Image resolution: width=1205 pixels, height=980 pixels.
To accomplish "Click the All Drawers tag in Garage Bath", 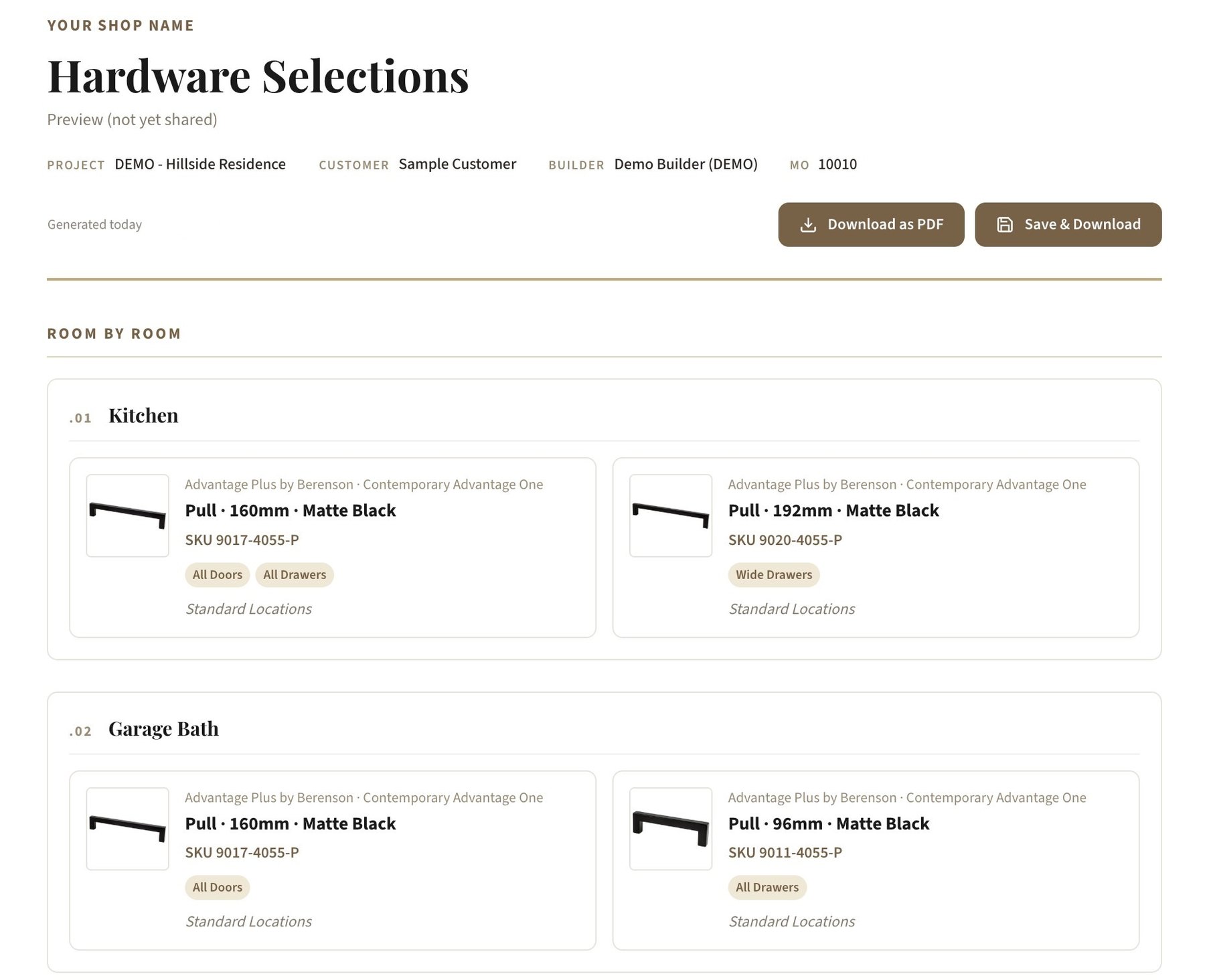I will (767, 888).
